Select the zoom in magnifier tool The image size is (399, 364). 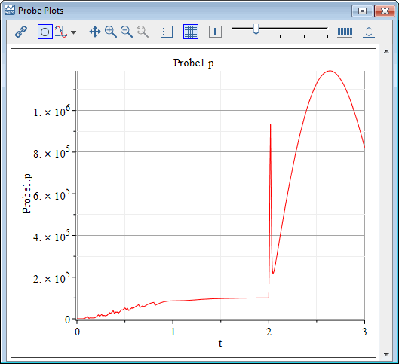(111, 32)
